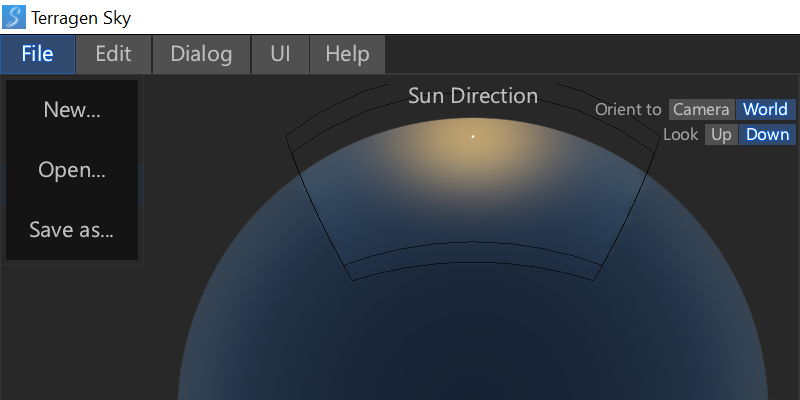Screen dimensions: 800x400
Task: Click the Look label
Action: (680, 135)
